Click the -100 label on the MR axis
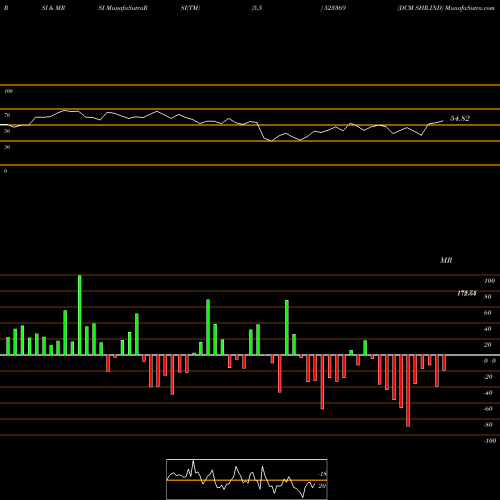The image size is (500, 500). [490, 441]
